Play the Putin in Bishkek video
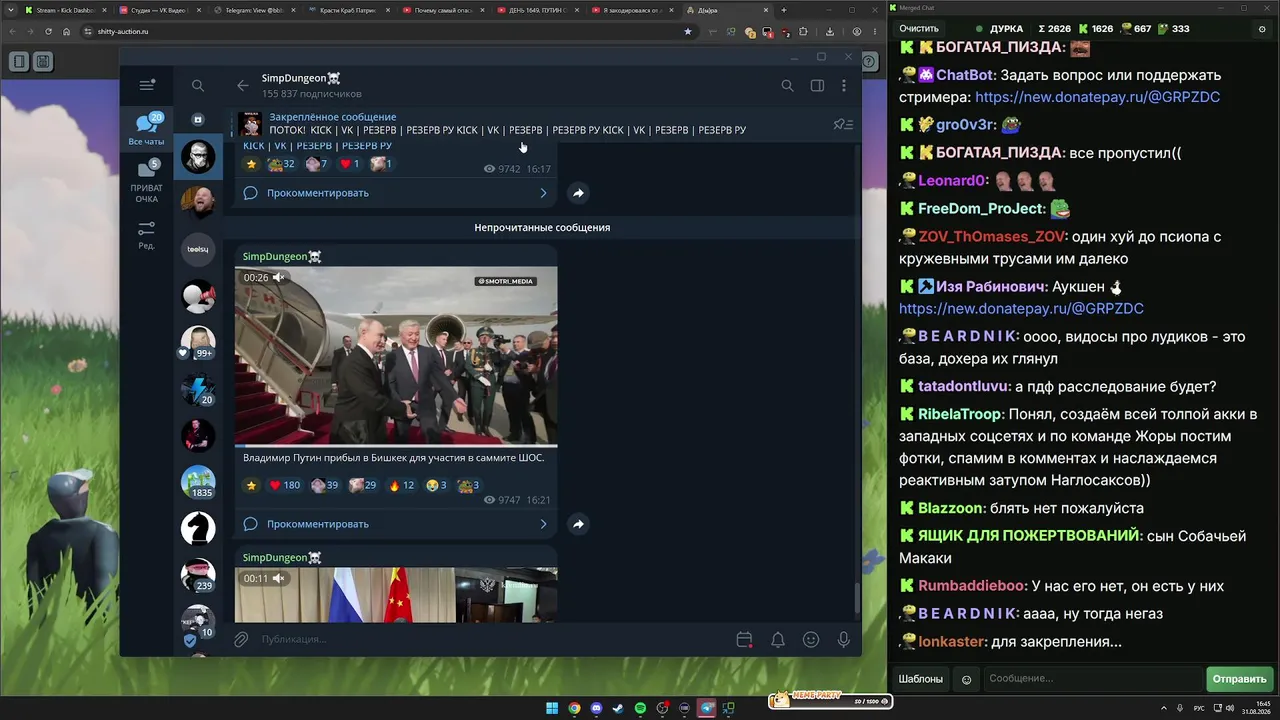1280x720 pixels. 396,355
